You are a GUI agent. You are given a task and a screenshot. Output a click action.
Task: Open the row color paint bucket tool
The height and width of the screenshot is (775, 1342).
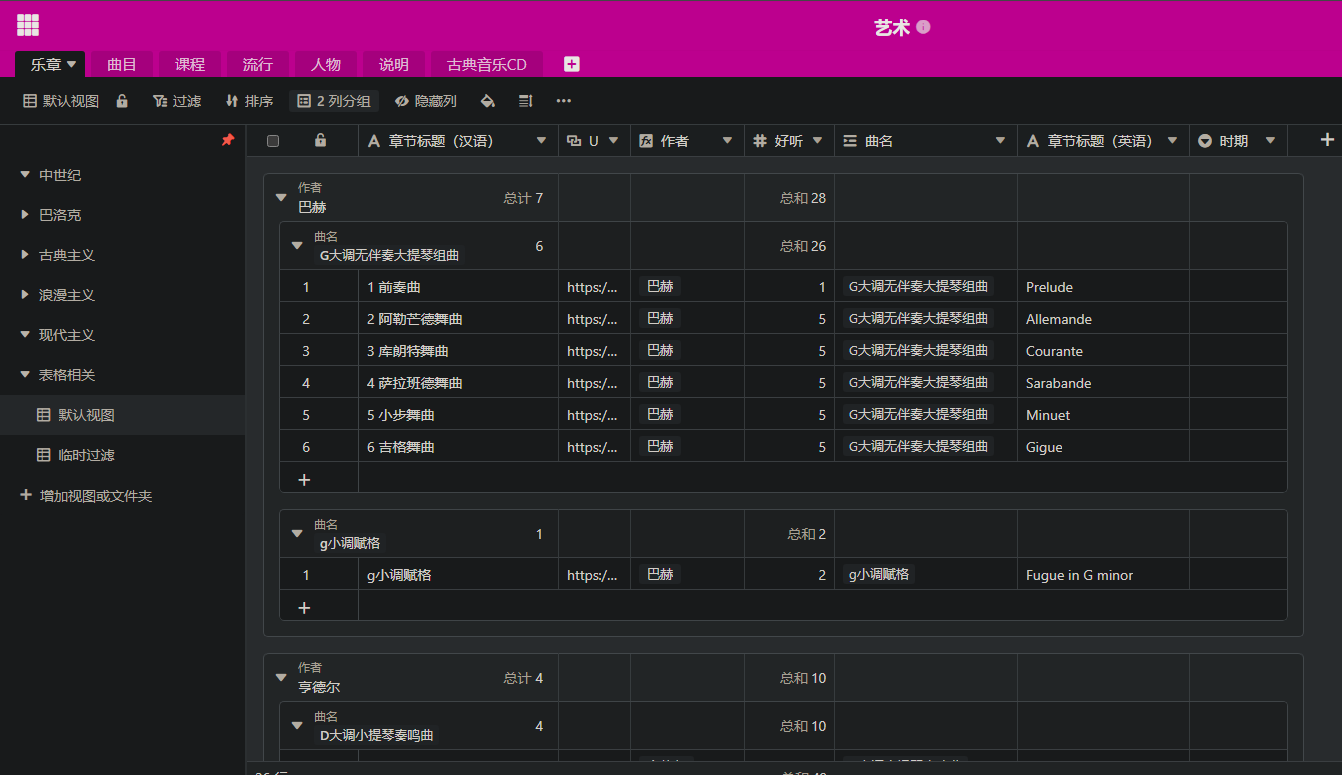pyautogui.click(x=487, y=101)
